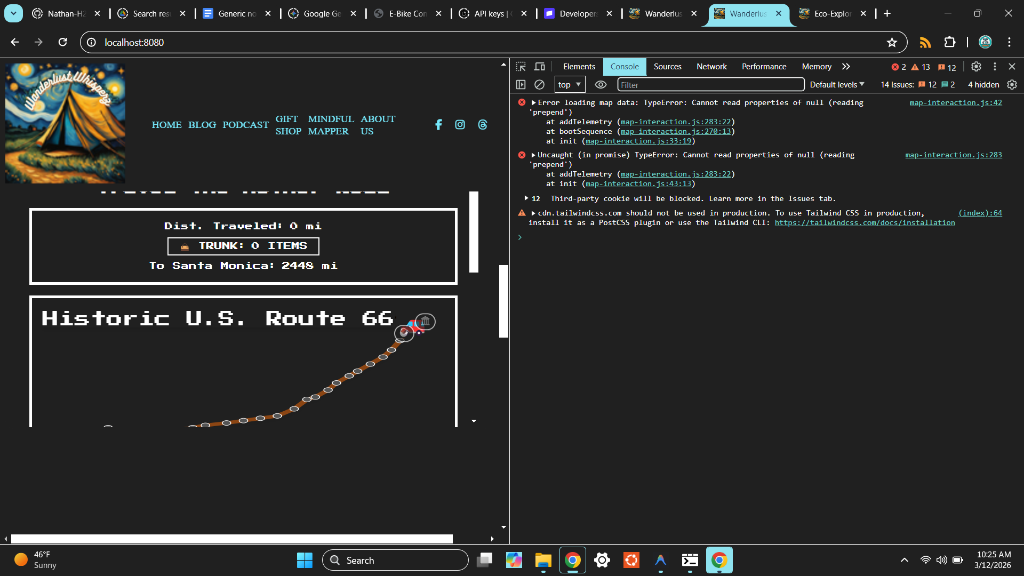1024x576 pixels.
Task: Clear console with the ban icon
Action: 539,85
